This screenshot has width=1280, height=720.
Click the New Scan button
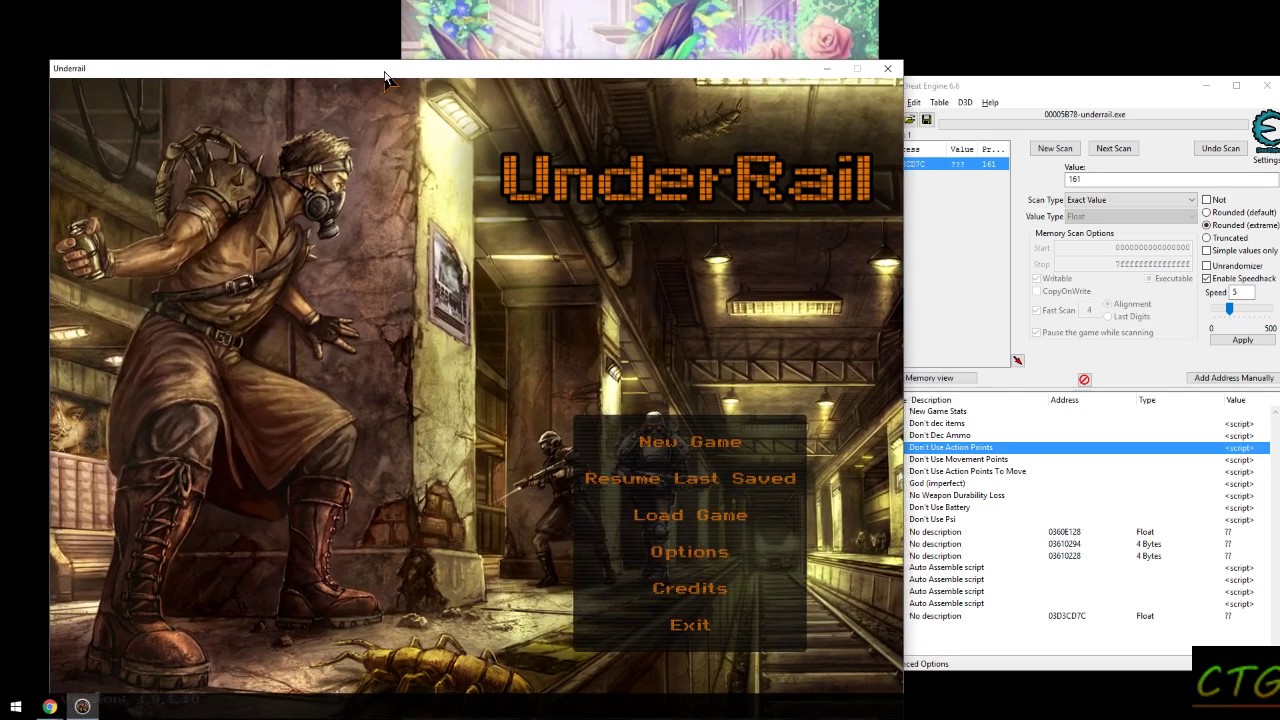click(1055, 148)
